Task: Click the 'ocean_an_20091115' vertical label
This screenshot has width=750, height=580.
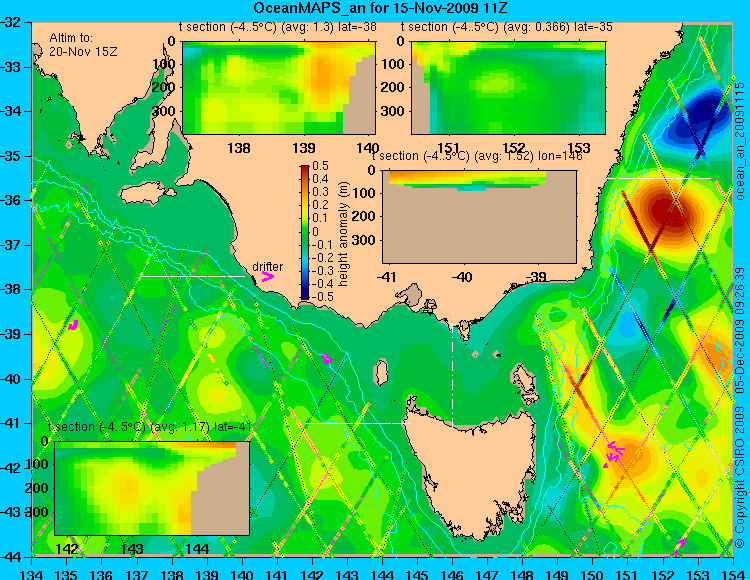Action: [x=740, y=140]
